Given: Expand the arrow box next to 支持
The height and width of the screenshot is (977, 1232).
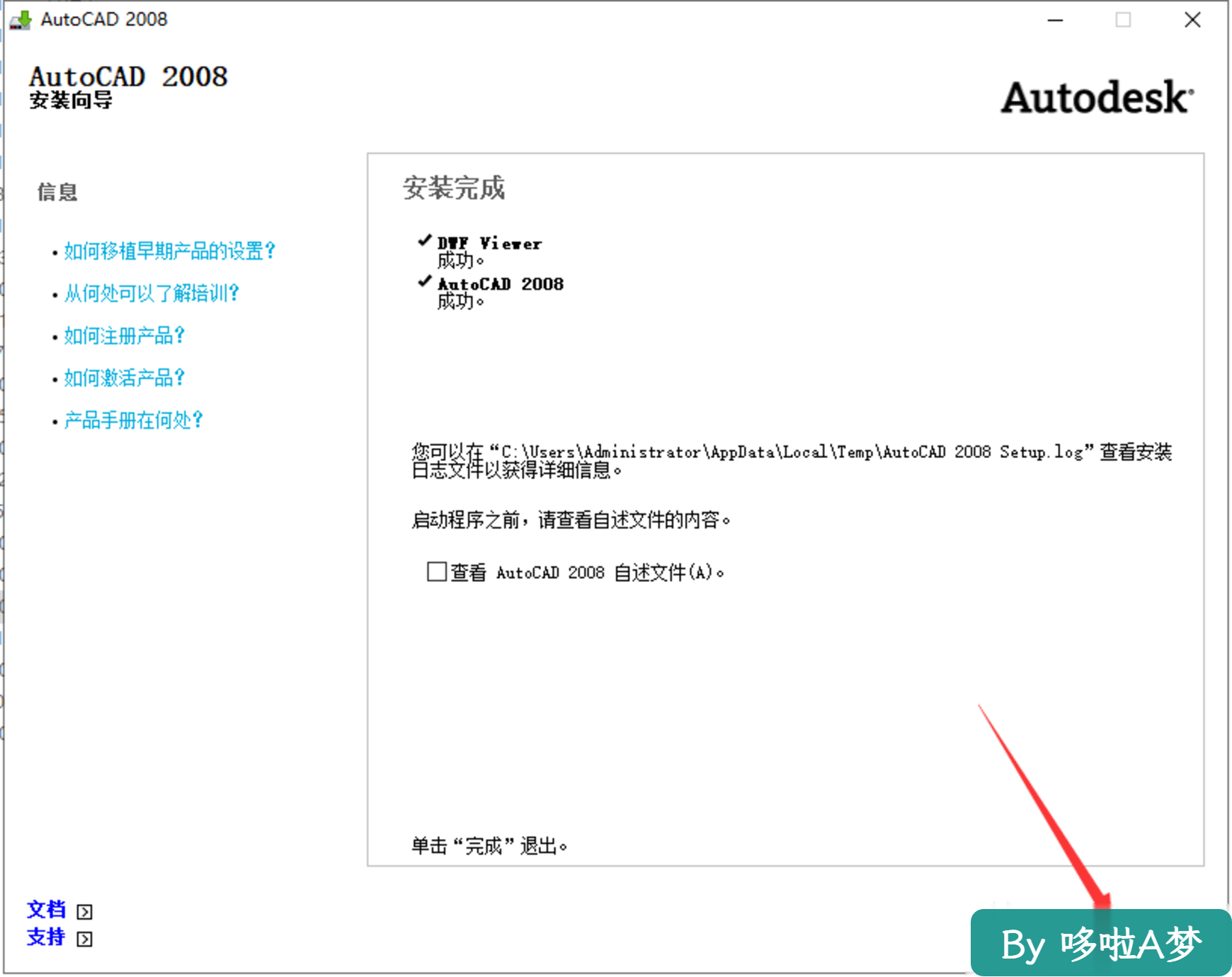Looking at the screenshot, I should [x=84, y=939].
